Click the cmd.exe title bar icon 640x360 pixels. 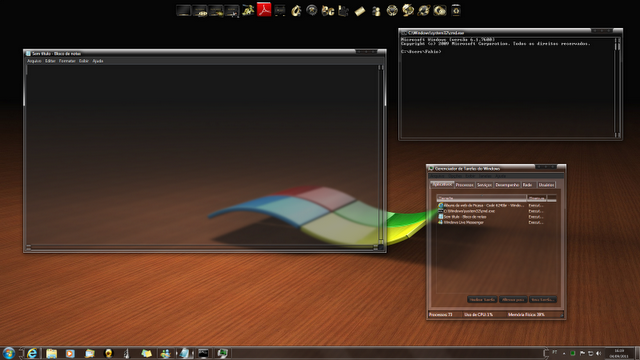point(404,33)
